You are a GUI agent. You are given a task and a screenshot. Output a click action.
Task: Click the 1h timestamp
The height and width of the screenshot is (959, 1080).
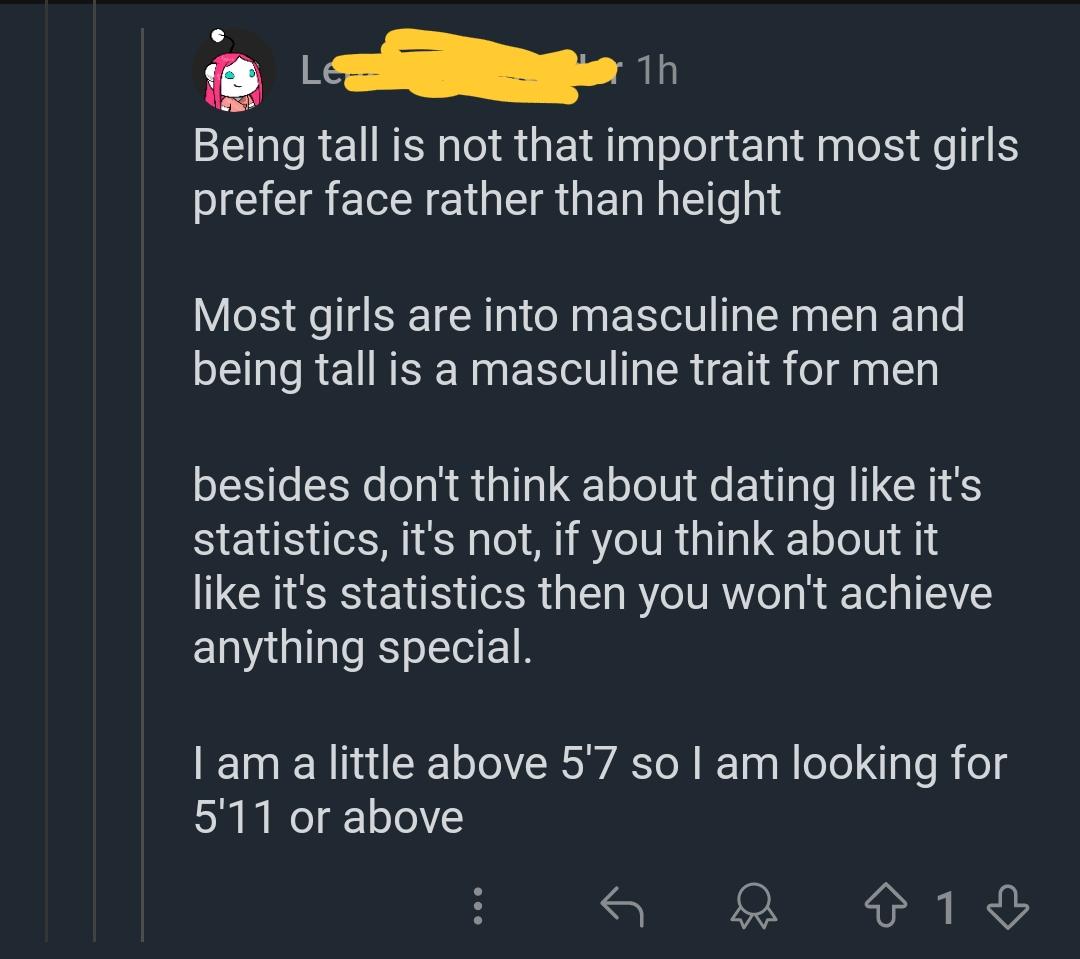click(657, 70)
